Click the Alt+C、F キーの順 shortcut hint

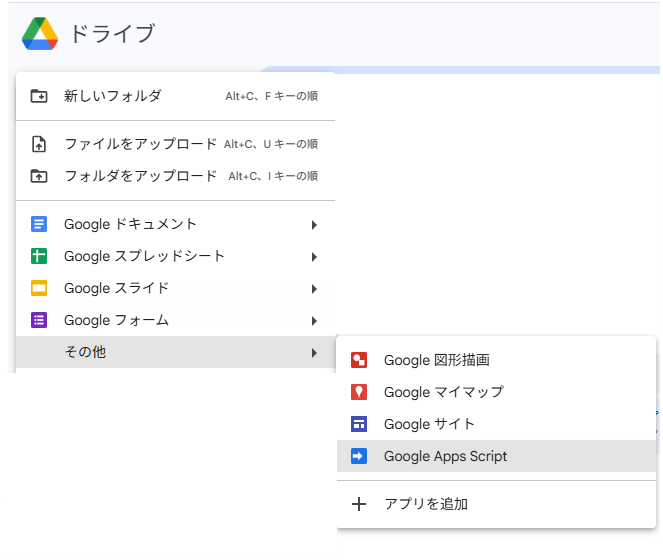271,96
